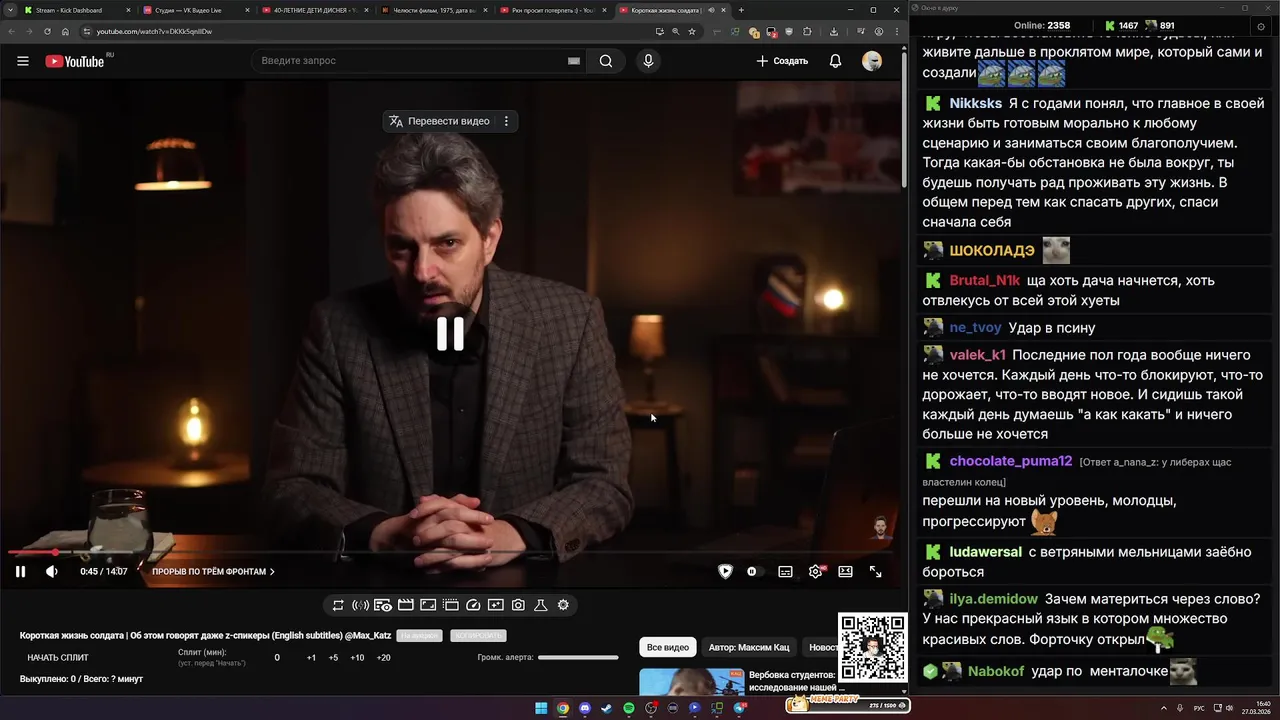Click the '+5' split minutes button
This screenshot has width=1280, height=720.
[333, 658]
